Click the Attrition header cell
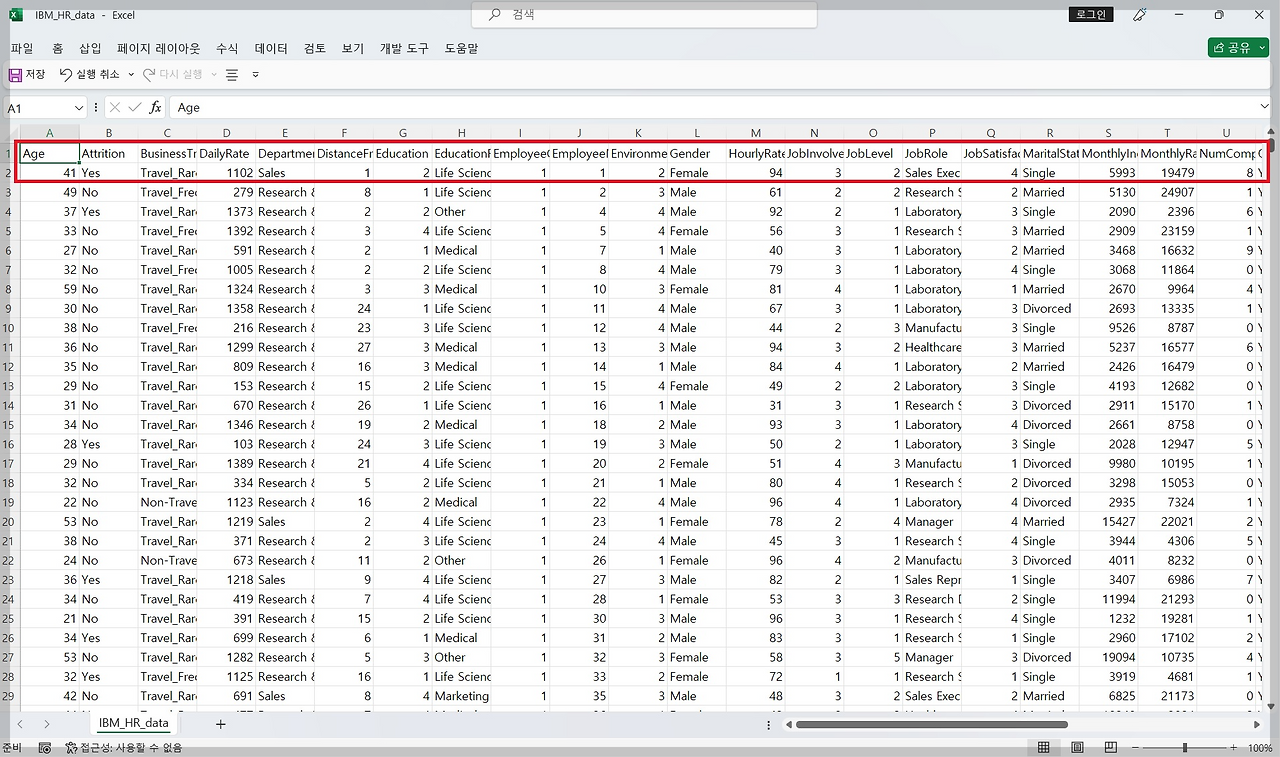The width and height of the screenshot is (1280, 757). click(x=108, y=154)
